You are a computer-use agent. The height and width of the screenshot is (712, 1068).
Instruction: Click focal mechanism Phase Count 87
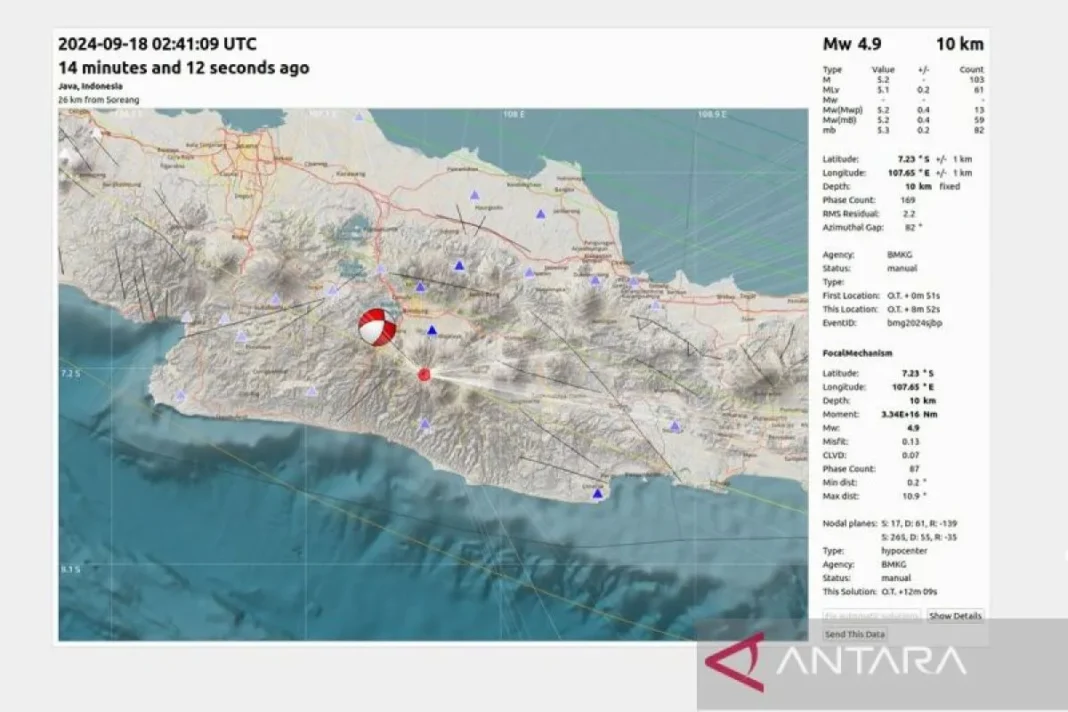tap(914, 469)
